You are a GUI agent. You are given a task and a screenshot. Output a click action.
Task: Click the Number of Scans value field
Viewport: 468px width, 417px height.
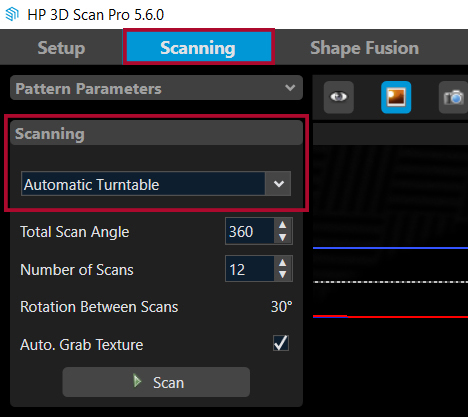250,269
